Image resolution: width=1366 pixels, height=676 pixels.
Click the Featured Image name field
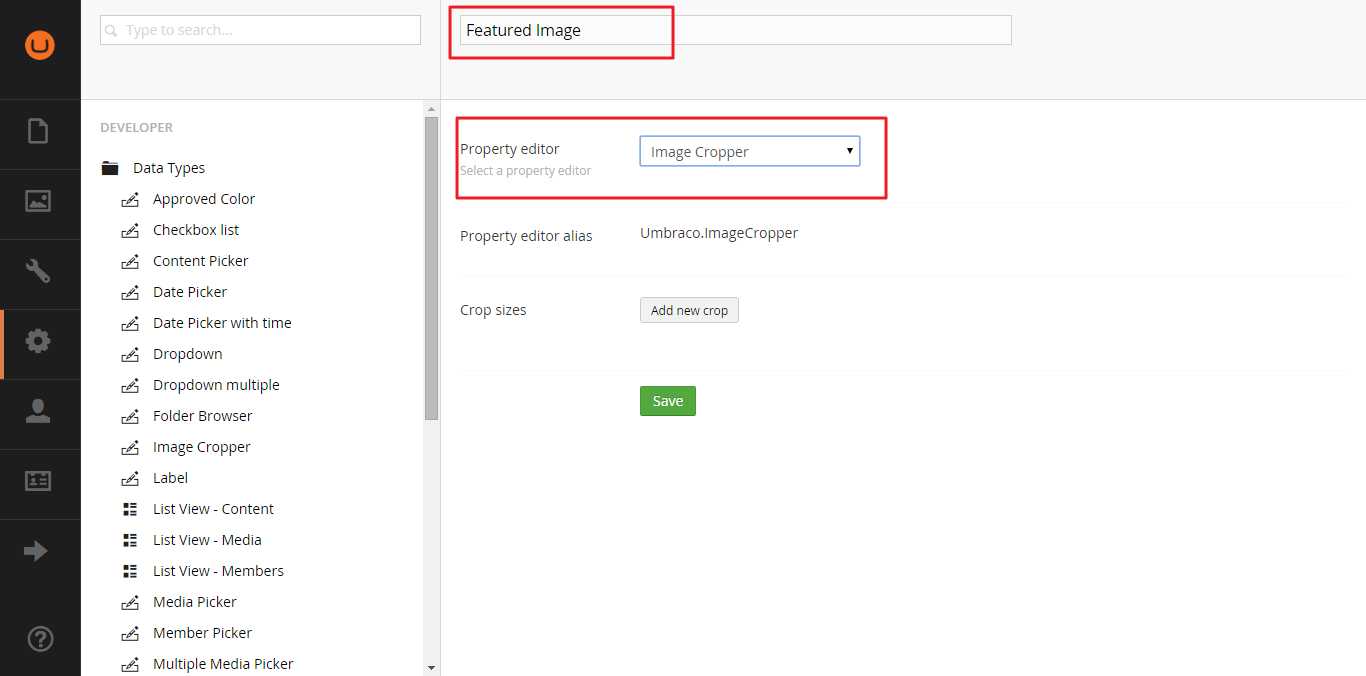736,30
